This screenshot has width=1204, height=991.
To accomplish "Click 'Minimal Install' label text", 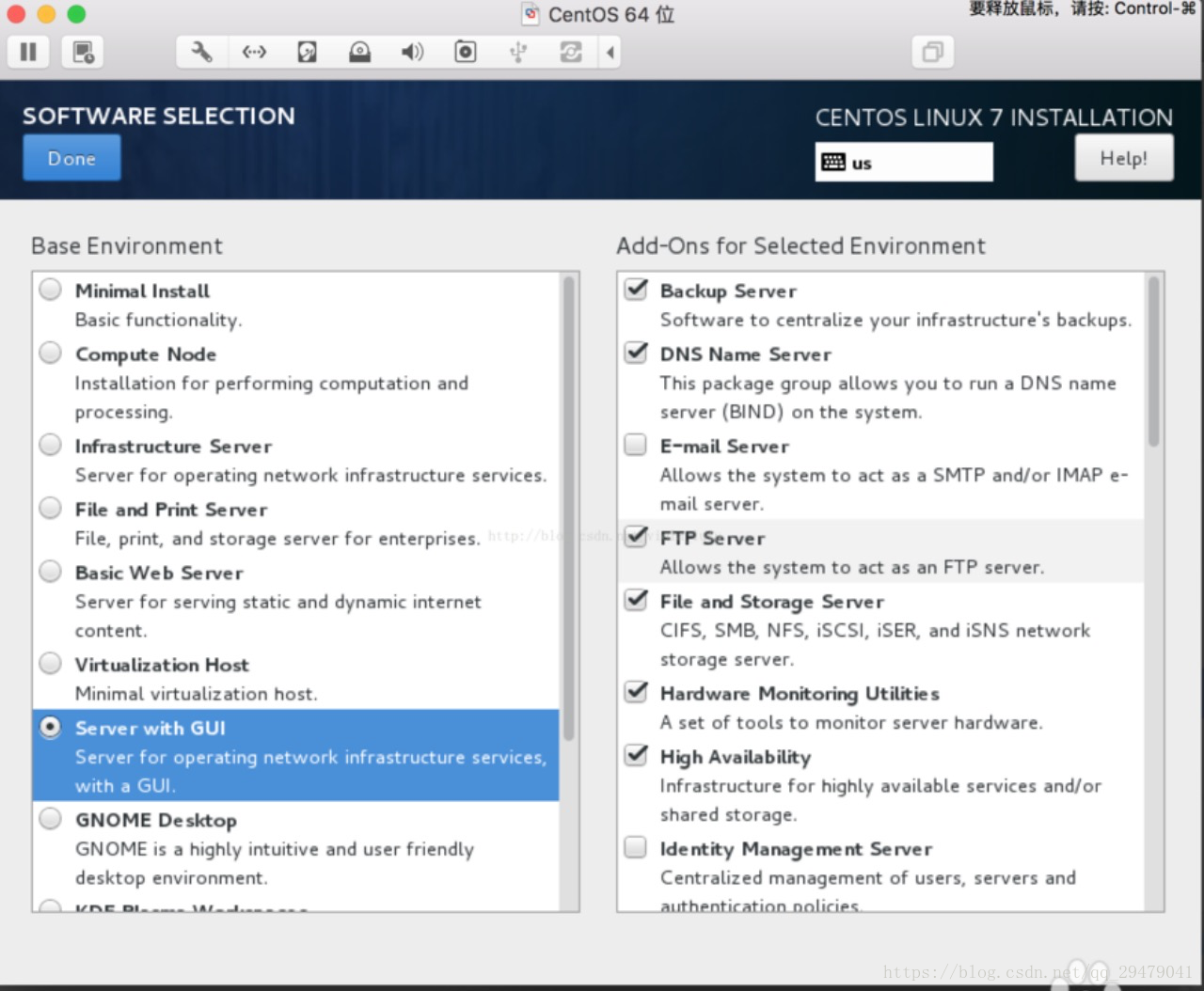I will coord(142,291).
